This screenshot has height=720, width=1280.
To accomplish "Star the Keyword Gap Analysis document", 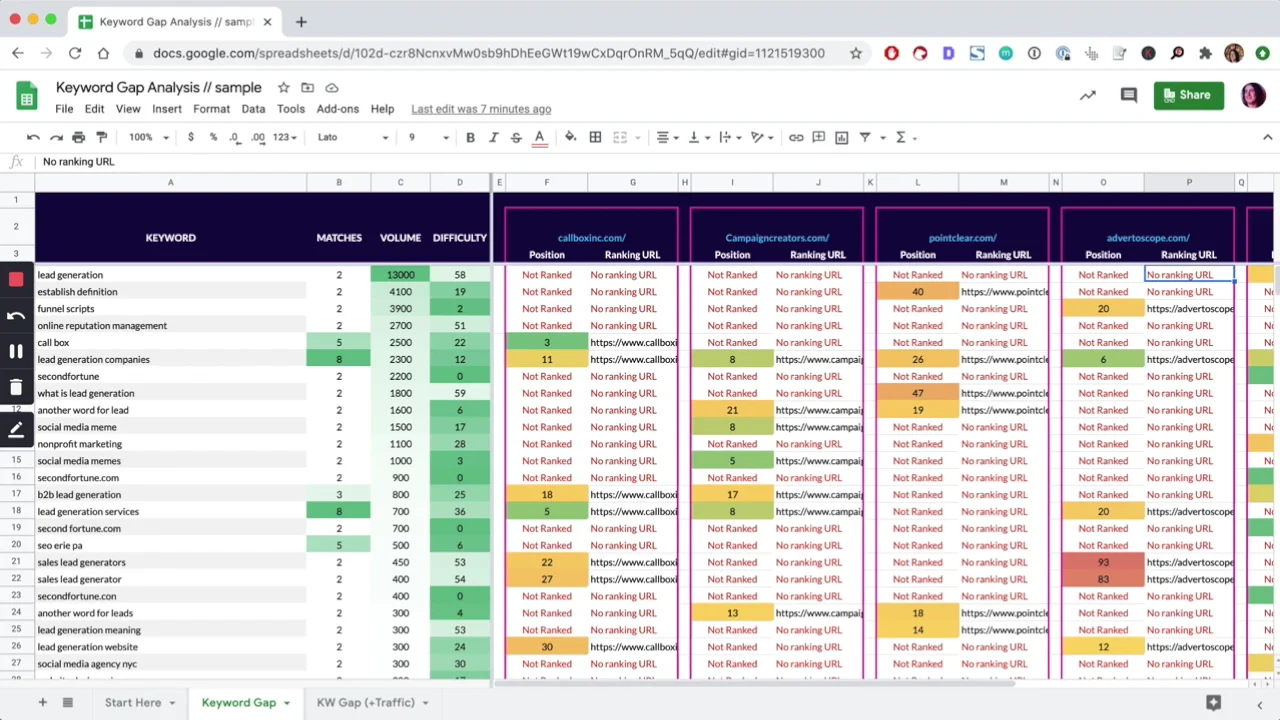I will pos(284,88).
